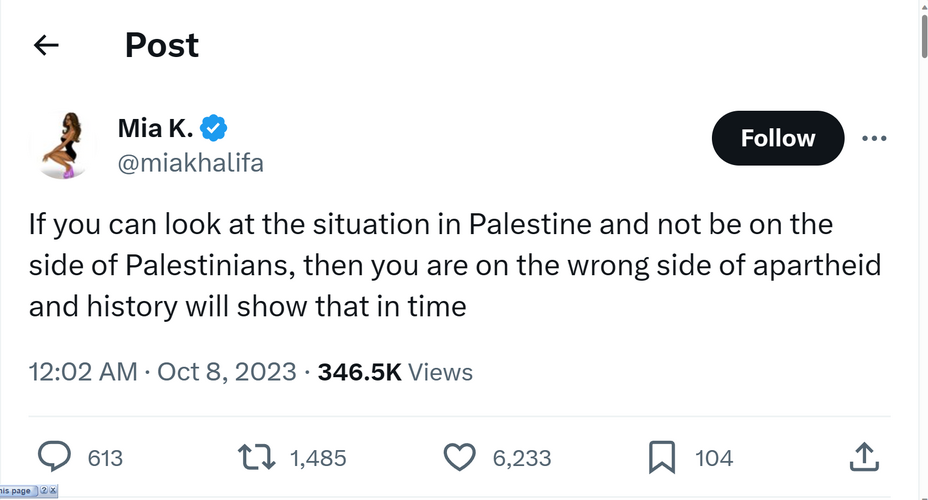Show the 613 replies count
This screenshot has height=500, width=928.
pos(105,458)
